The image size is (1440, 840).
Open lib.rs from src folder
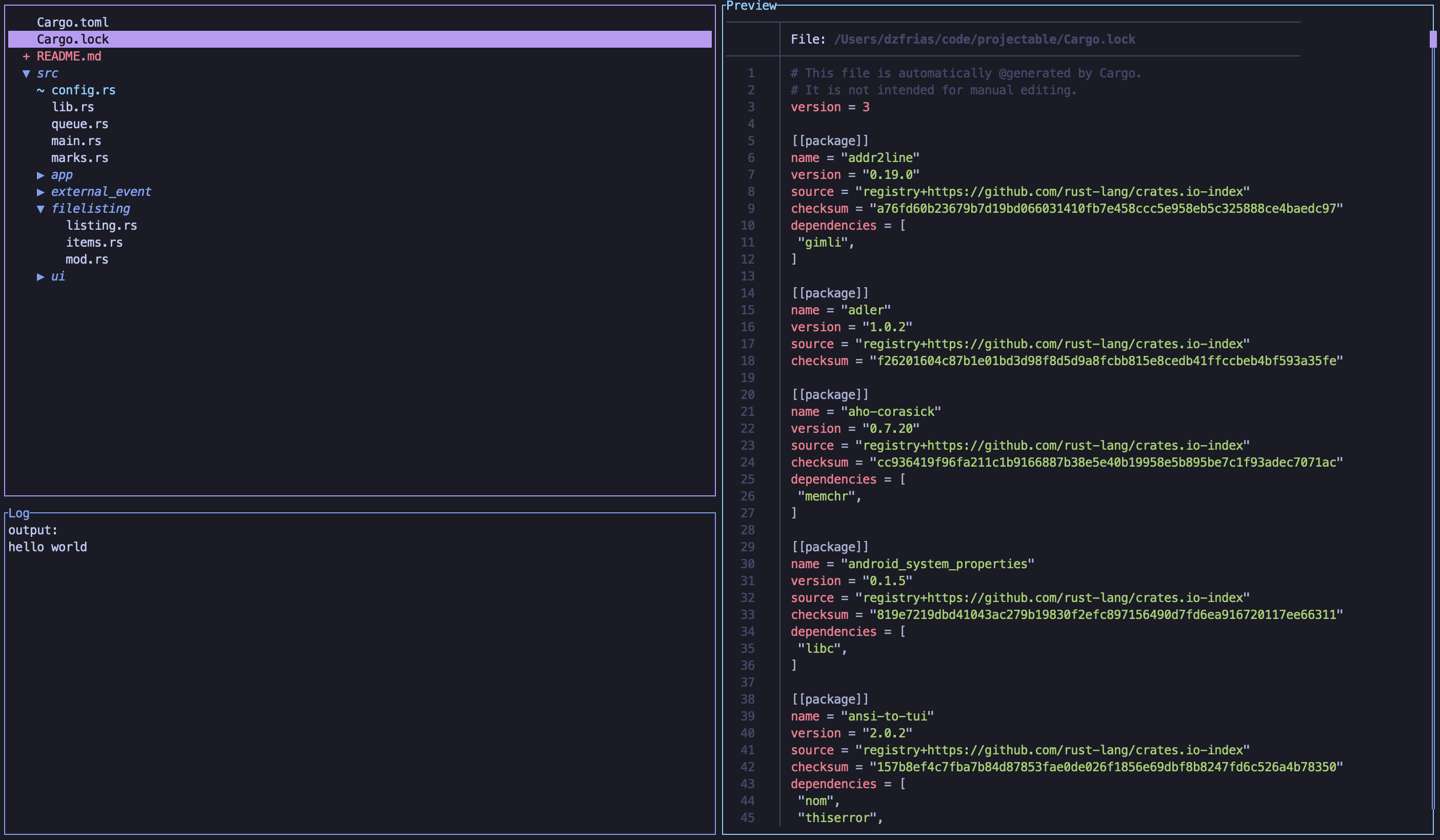point(73,107)
